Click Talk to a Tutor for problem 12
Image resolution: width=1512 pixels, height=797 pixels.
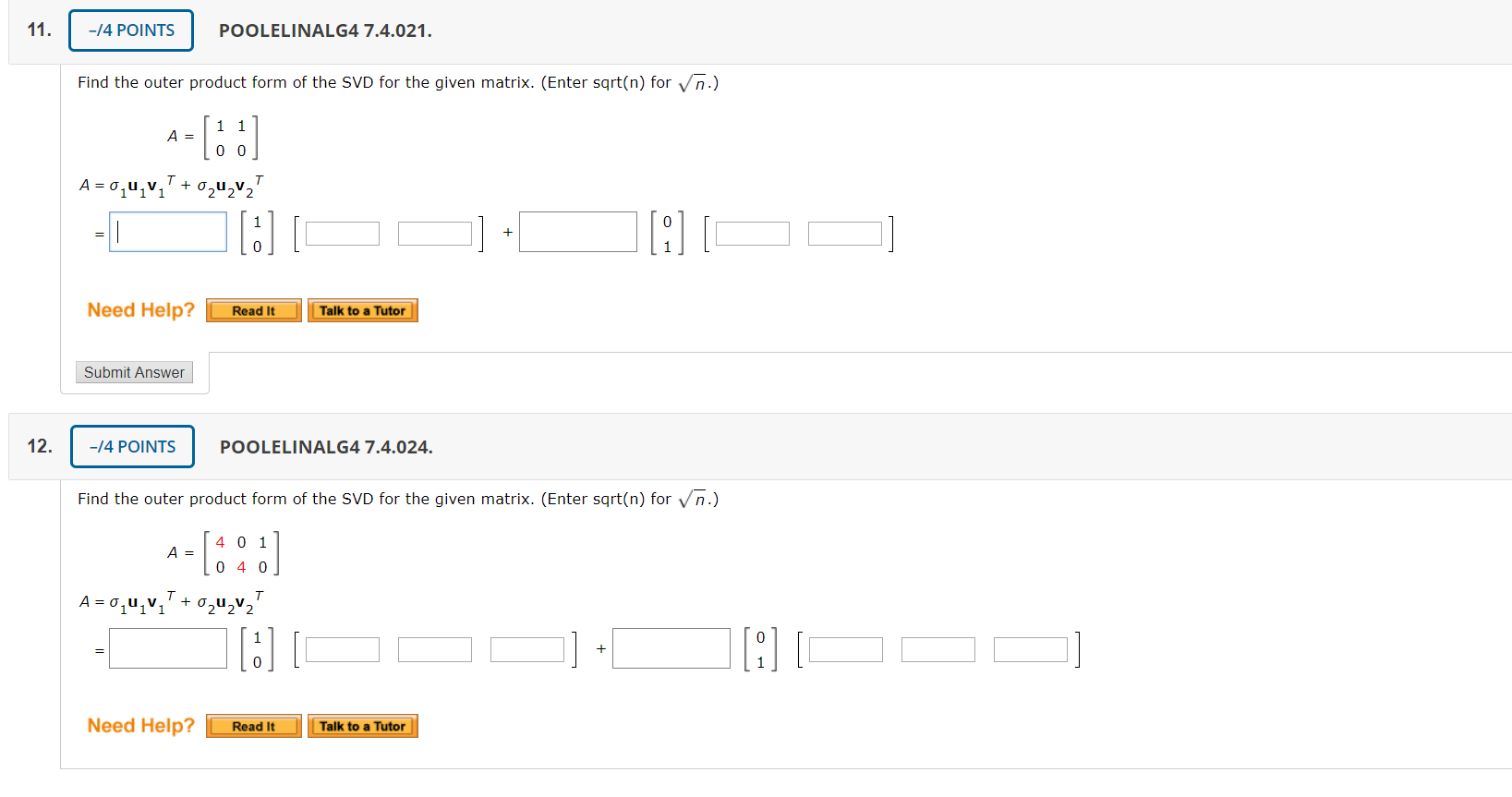[x=362, y=726]
